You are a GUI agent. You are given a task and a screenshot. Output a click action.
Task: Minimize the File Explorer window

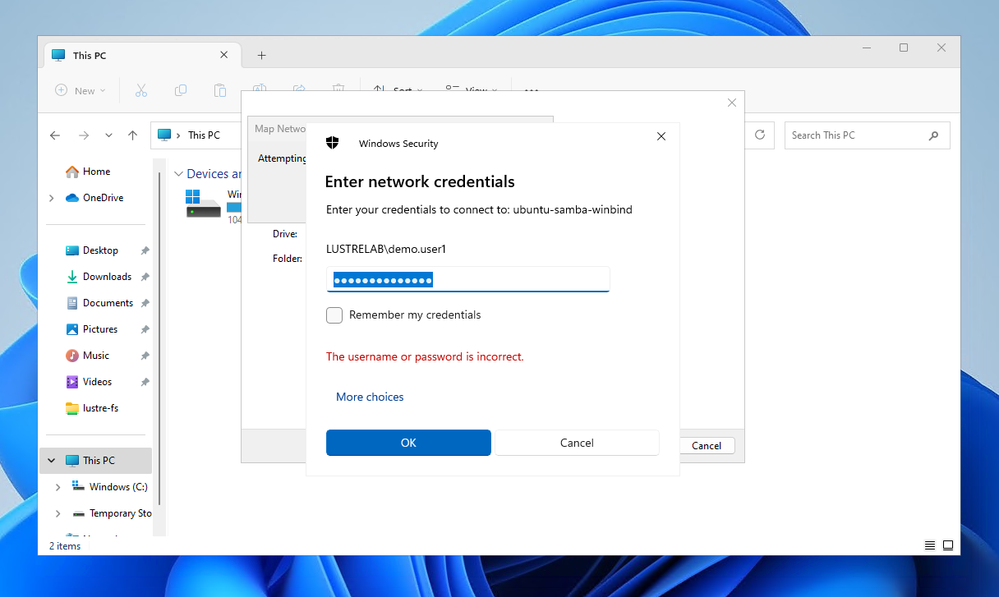coord(866,48)
